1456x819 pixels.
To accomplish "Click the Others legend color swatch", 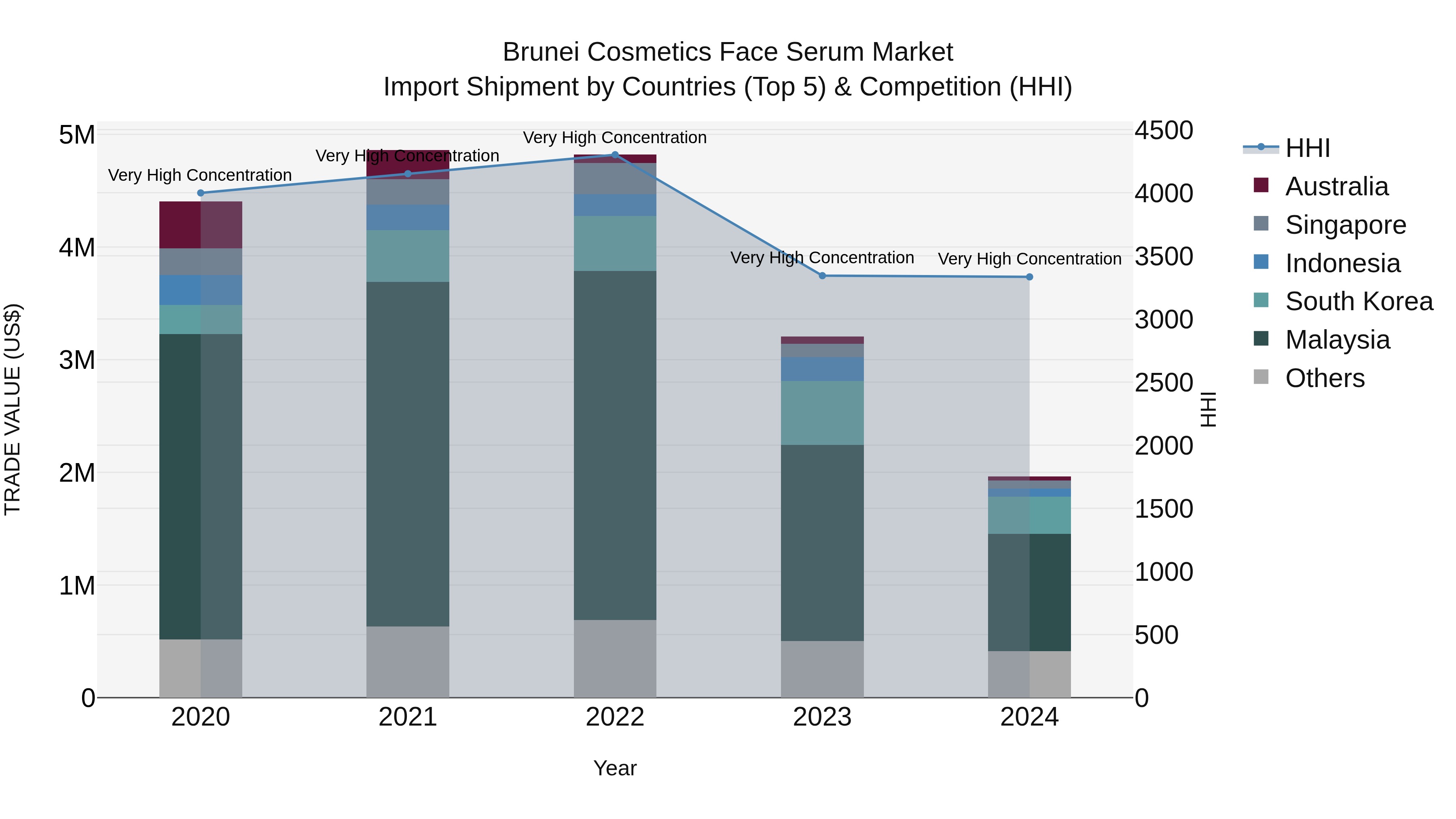I will 1261,377.
